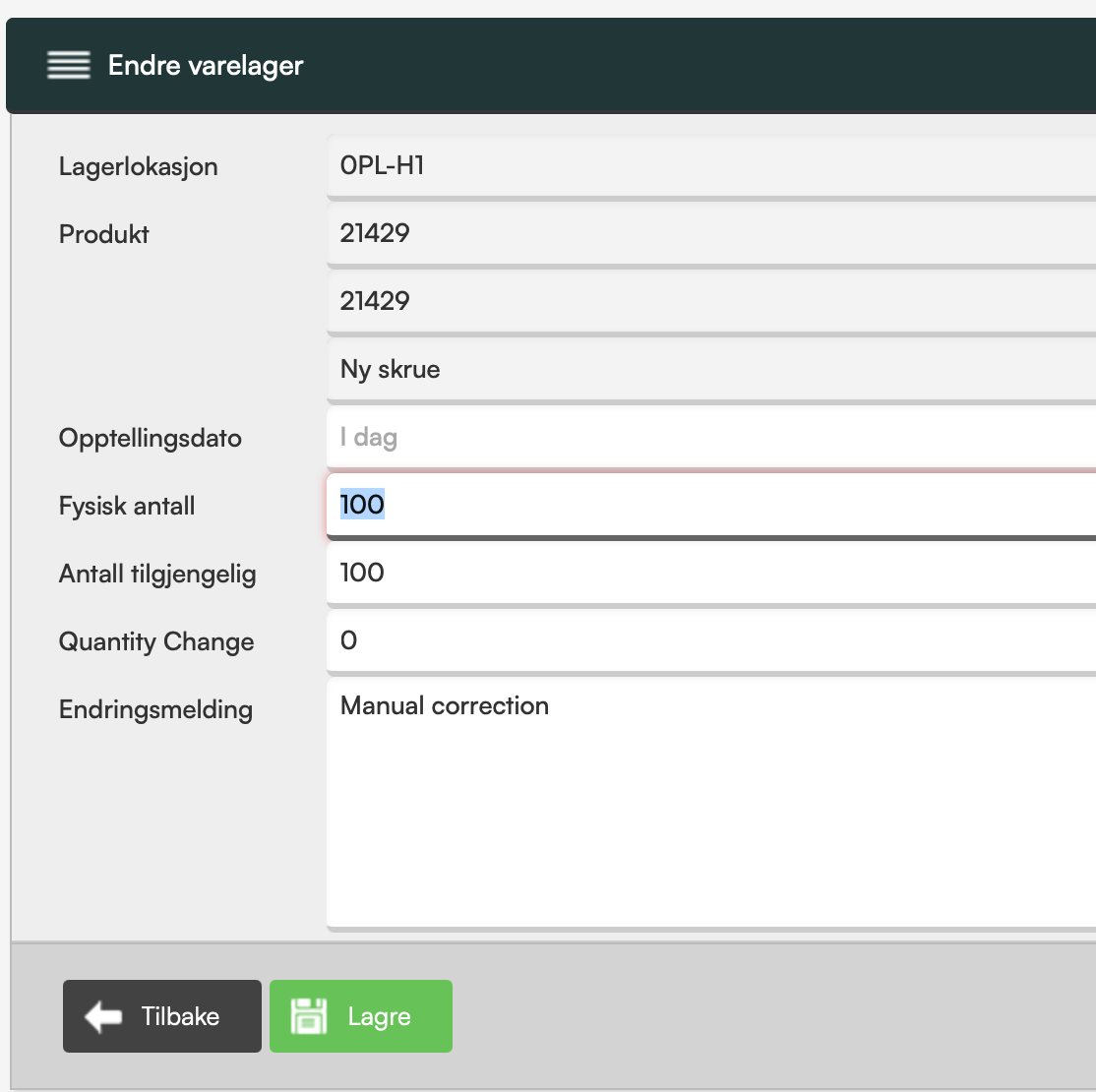
Task: Open the Opptellingsdato date field
Action: point(710,438)
